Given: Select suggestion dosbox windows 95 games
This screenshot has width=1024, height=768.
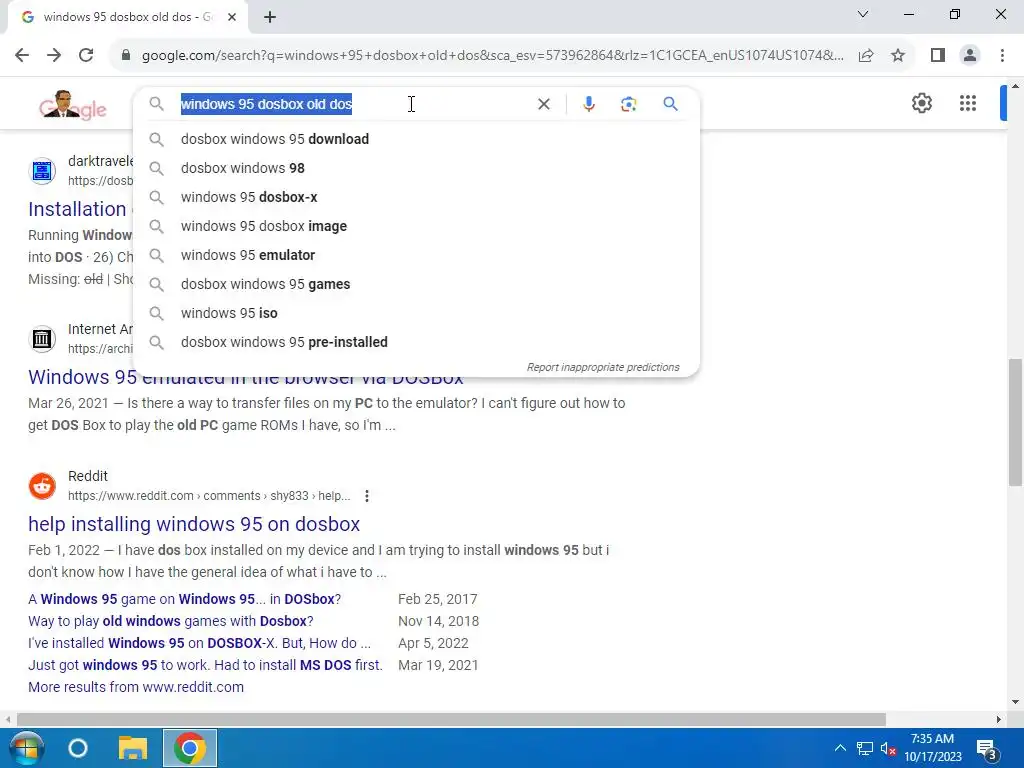Looking at the screenshot, I should [416, 284].
